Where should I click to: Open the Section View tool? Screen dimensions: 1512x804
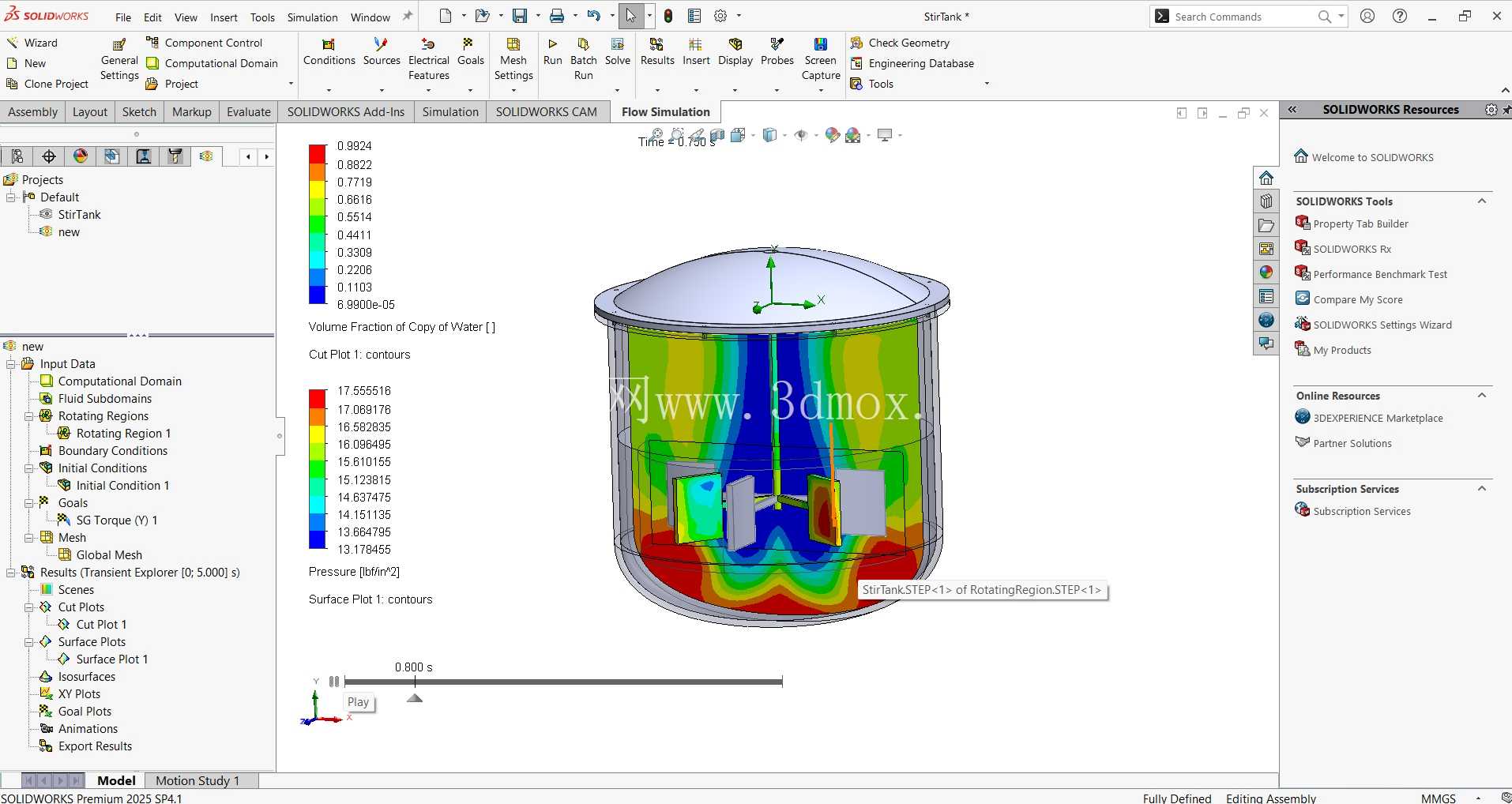[717, 135]
